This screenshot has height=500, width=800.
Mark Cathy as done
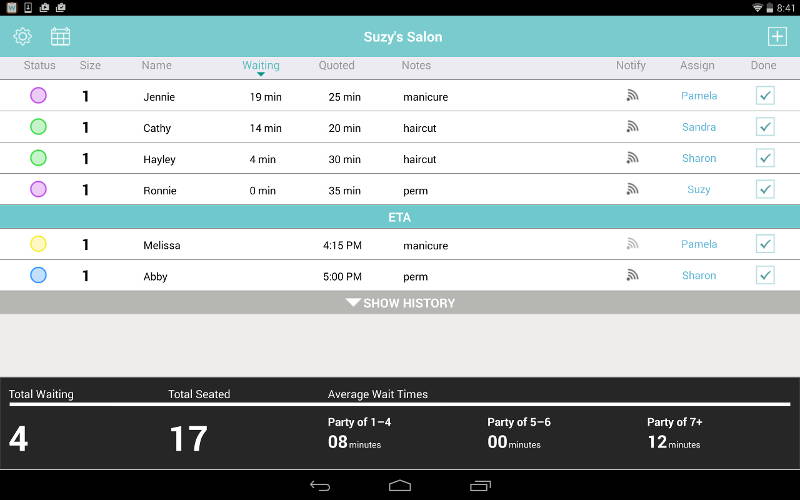point(765,127)
